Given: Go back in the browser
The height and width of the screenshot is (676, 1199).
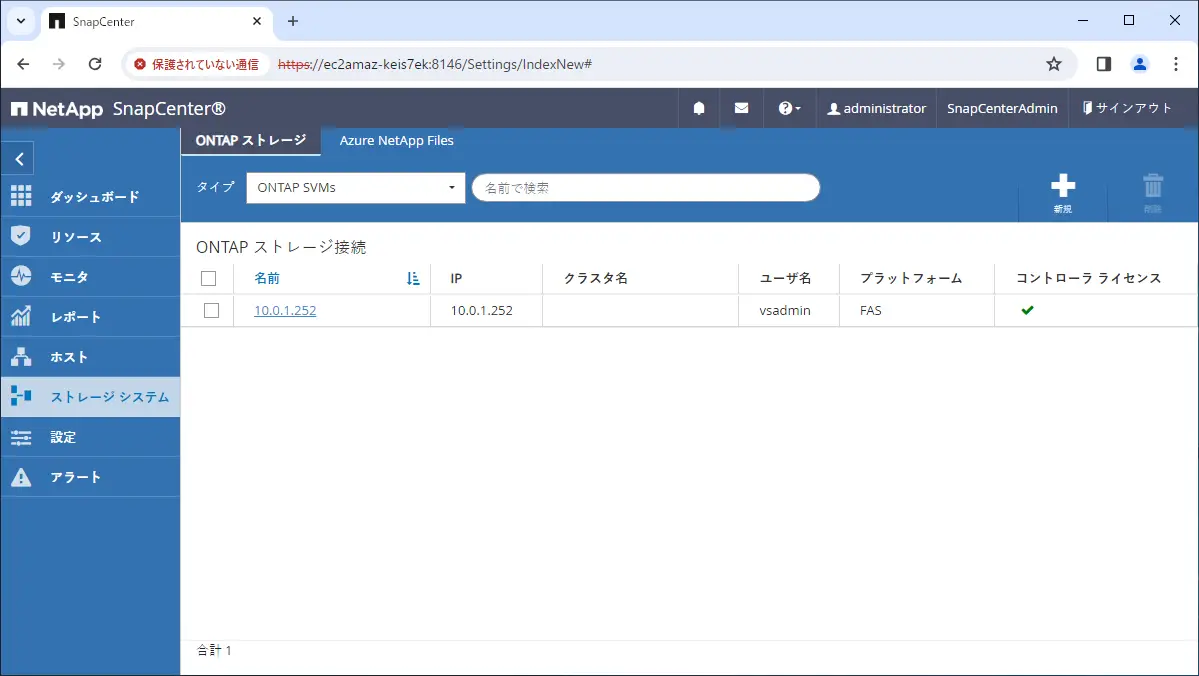Looking at the screenshot, I should click(x=23, y=64).
